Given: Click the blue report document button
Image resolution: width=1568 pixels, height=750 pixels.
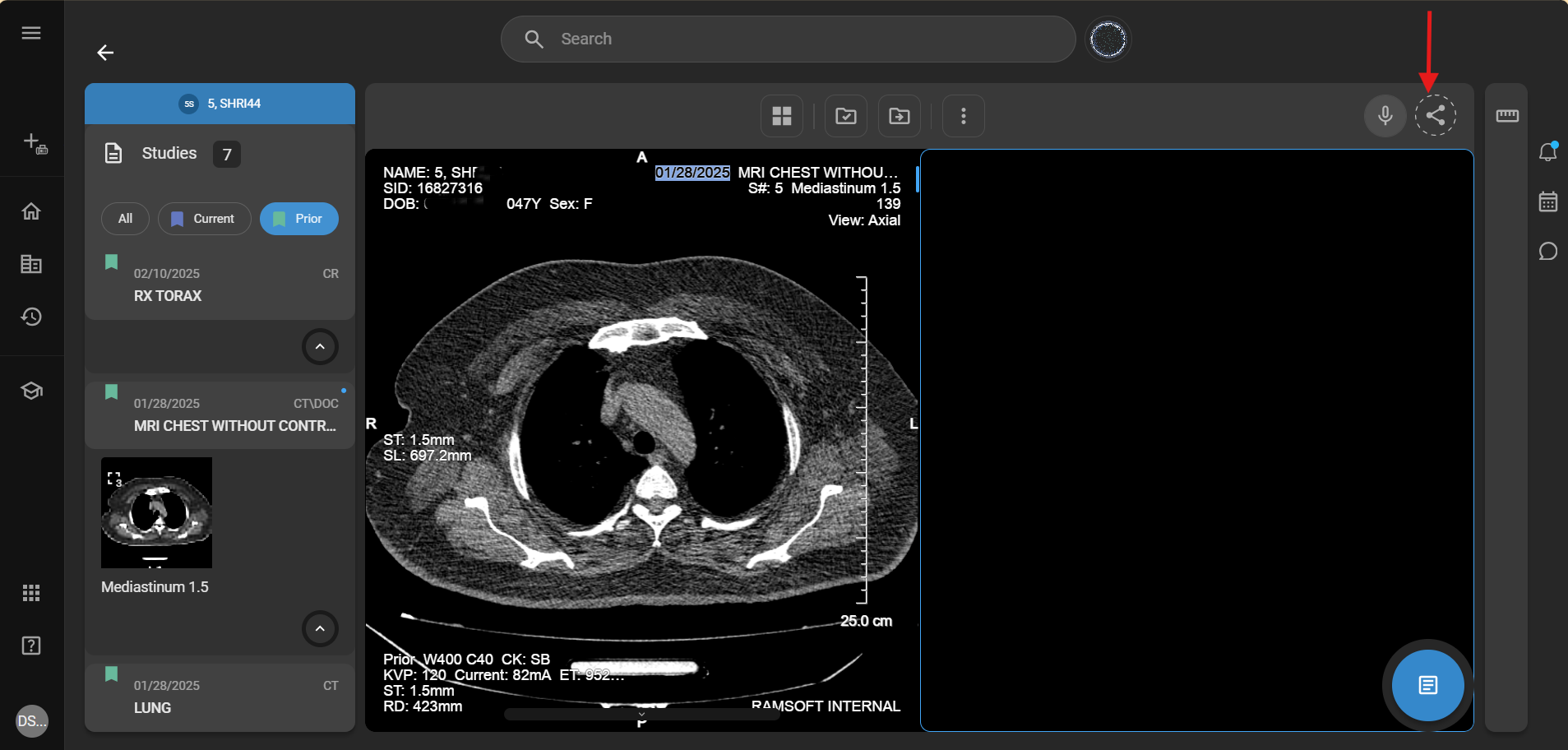Looking at the screenshot, I should (x=1427, y=685).
